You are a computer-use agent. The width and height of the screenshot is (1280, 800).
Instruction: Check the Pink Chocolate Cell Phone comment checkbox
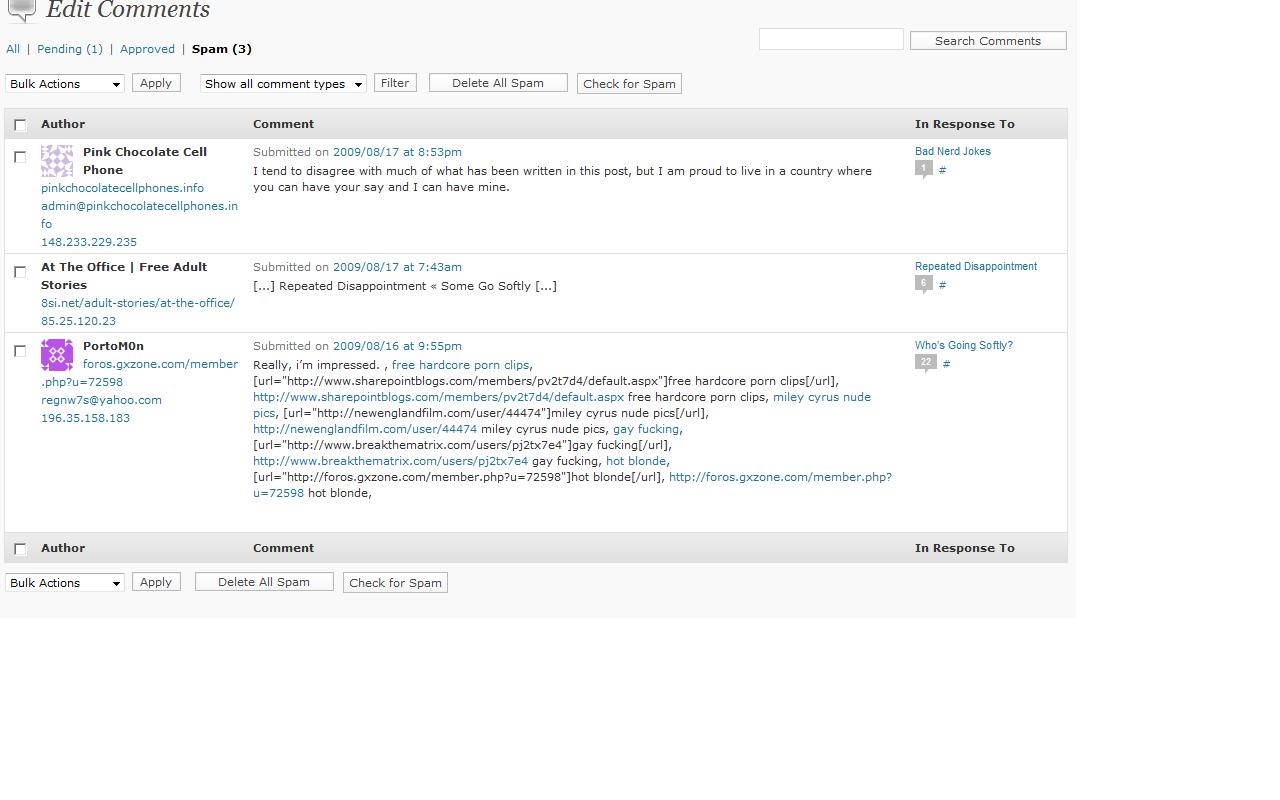[20, 157]
